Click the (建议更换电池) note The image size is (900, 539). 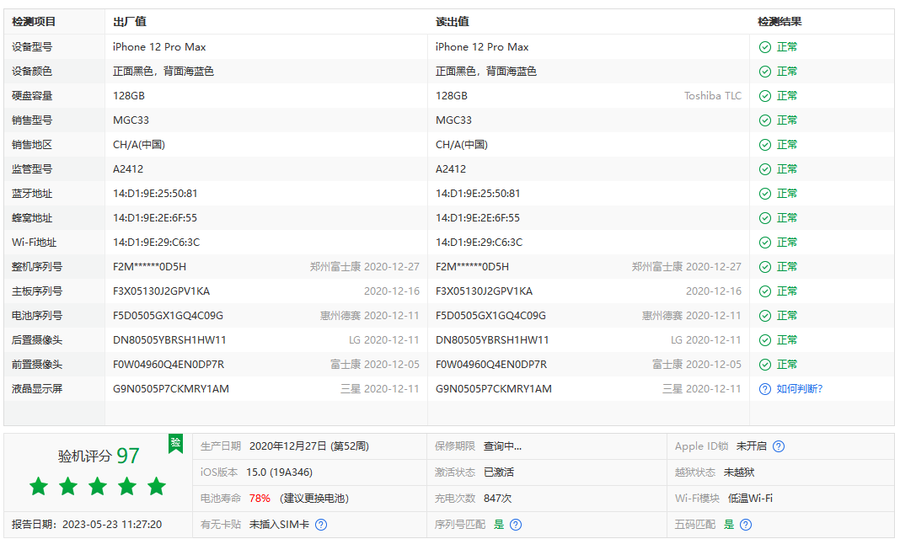(314, 498)
